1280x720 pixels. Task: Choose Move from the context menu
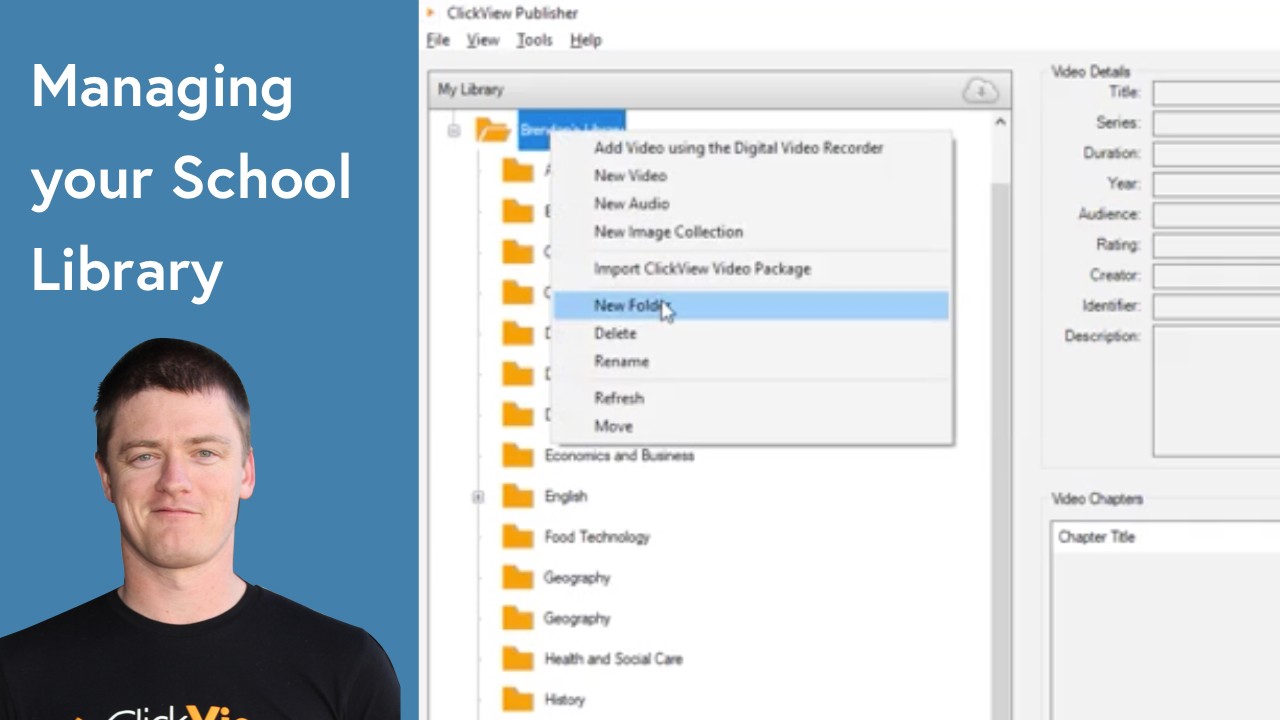(x=751, y=426)
